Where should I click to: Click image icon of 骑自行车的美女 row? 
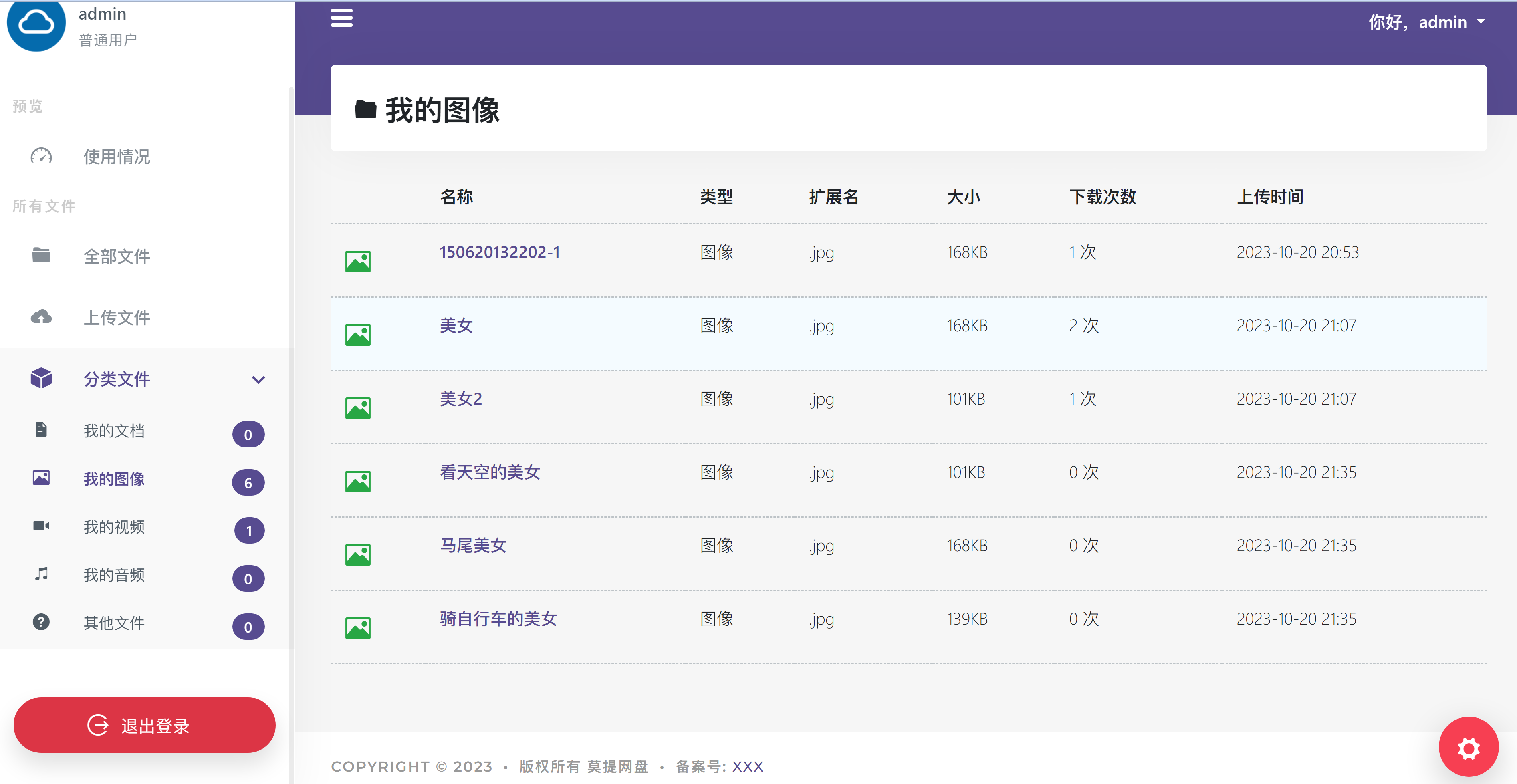point(358,628)
